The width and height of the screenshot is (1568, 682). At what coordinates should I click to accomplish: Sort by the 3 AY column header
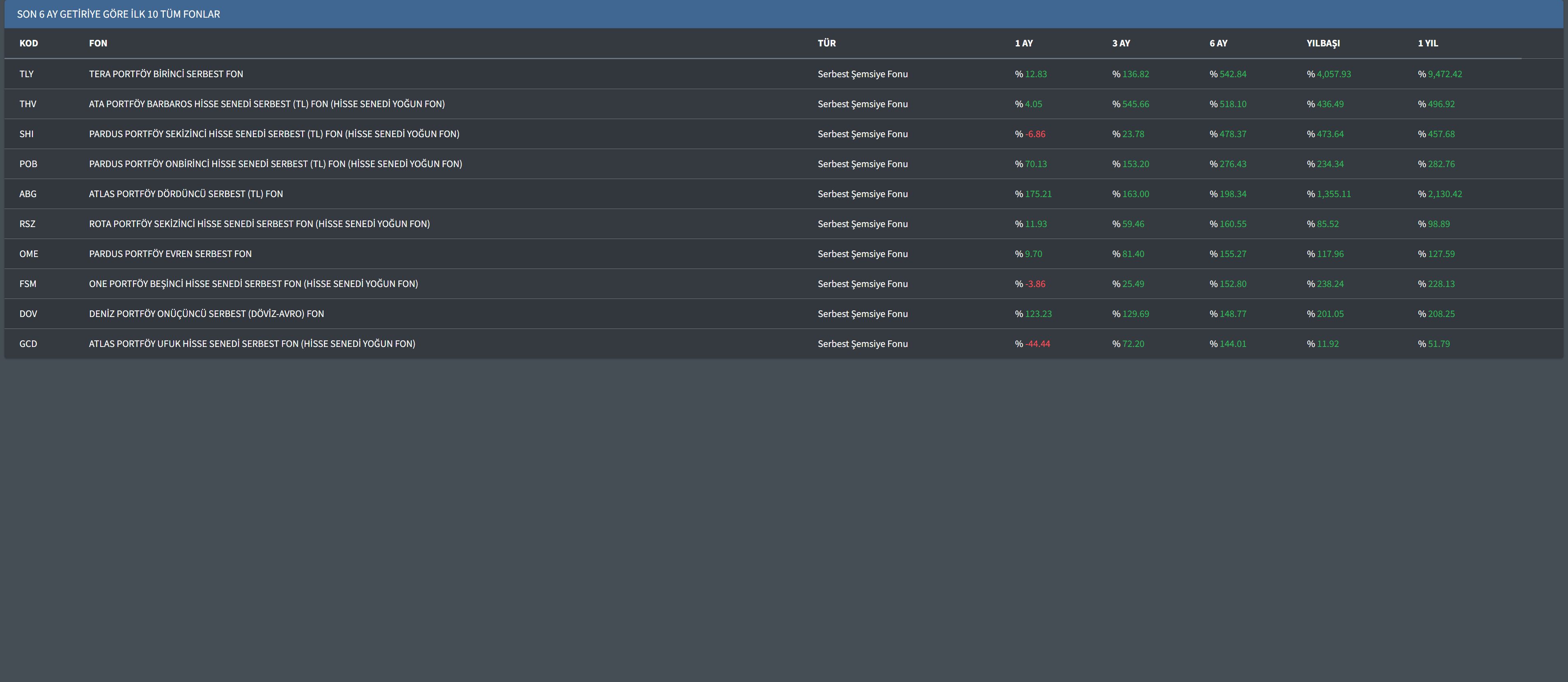1121,43
